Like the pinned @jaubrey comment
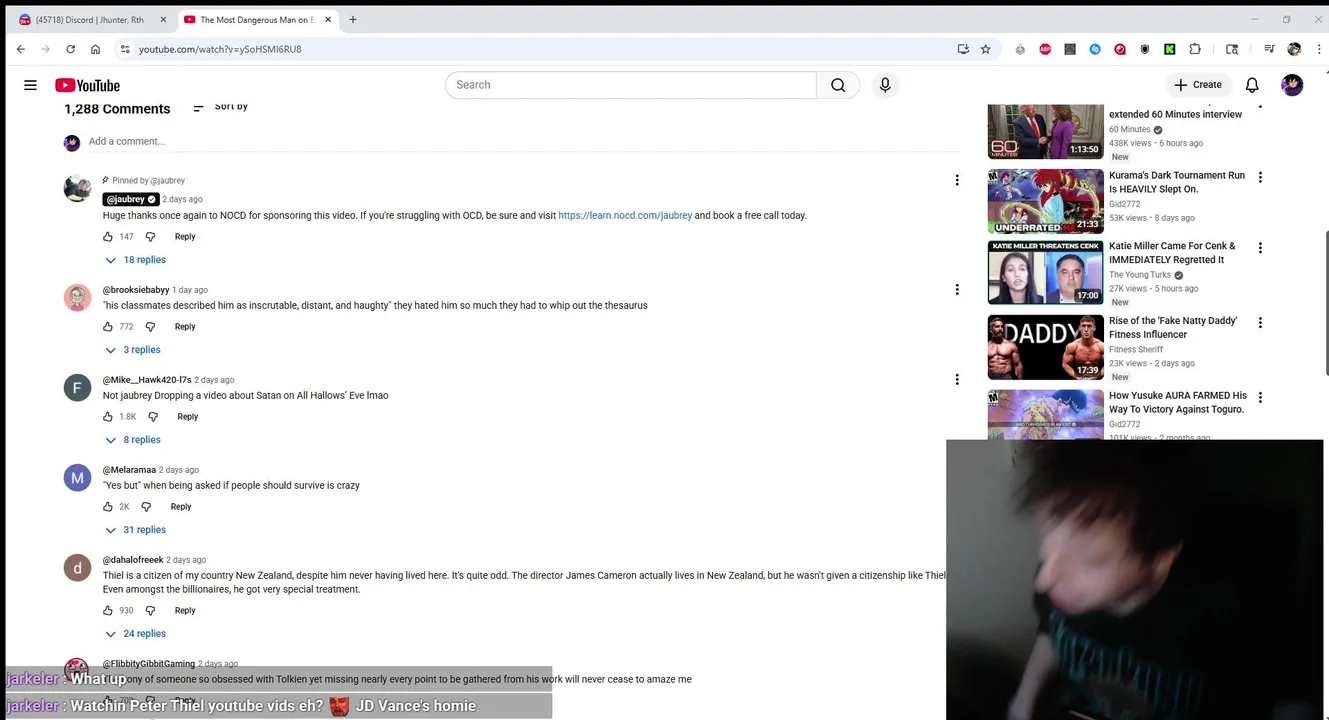1329x720 pixels. [108, 237]
